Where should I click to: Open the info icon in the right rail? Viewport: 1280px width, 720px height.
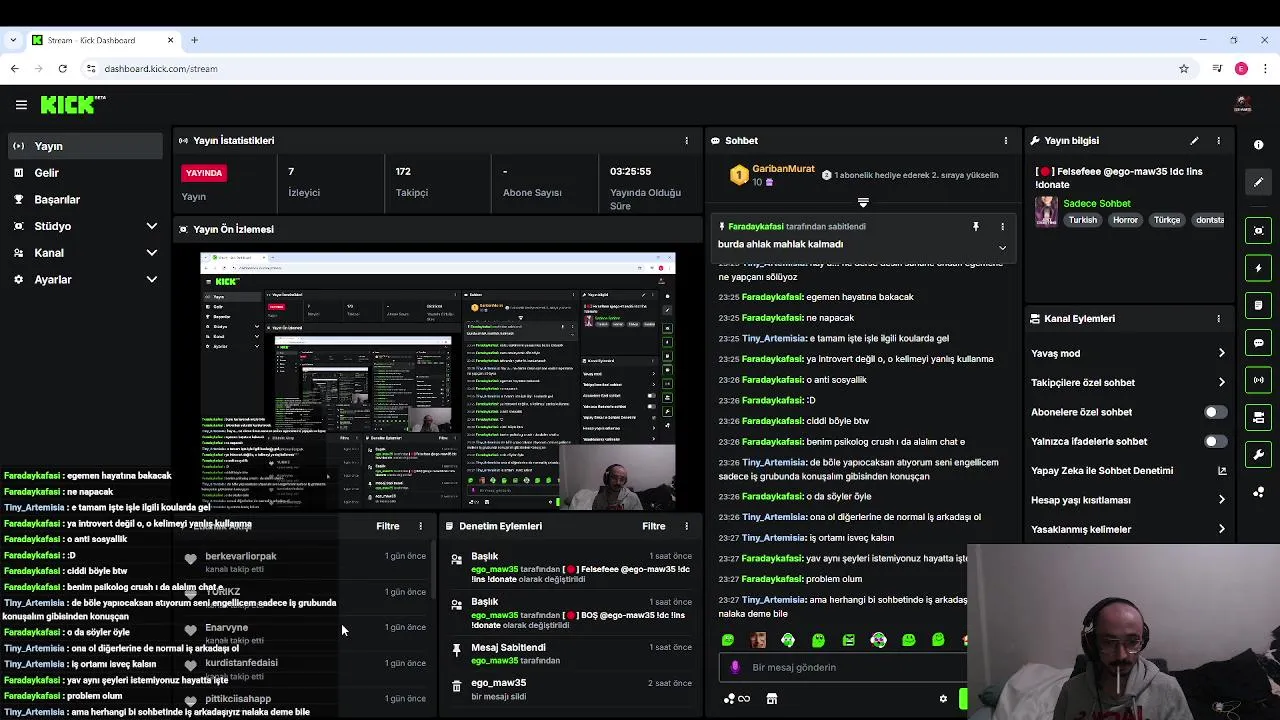coord(1258,145)
